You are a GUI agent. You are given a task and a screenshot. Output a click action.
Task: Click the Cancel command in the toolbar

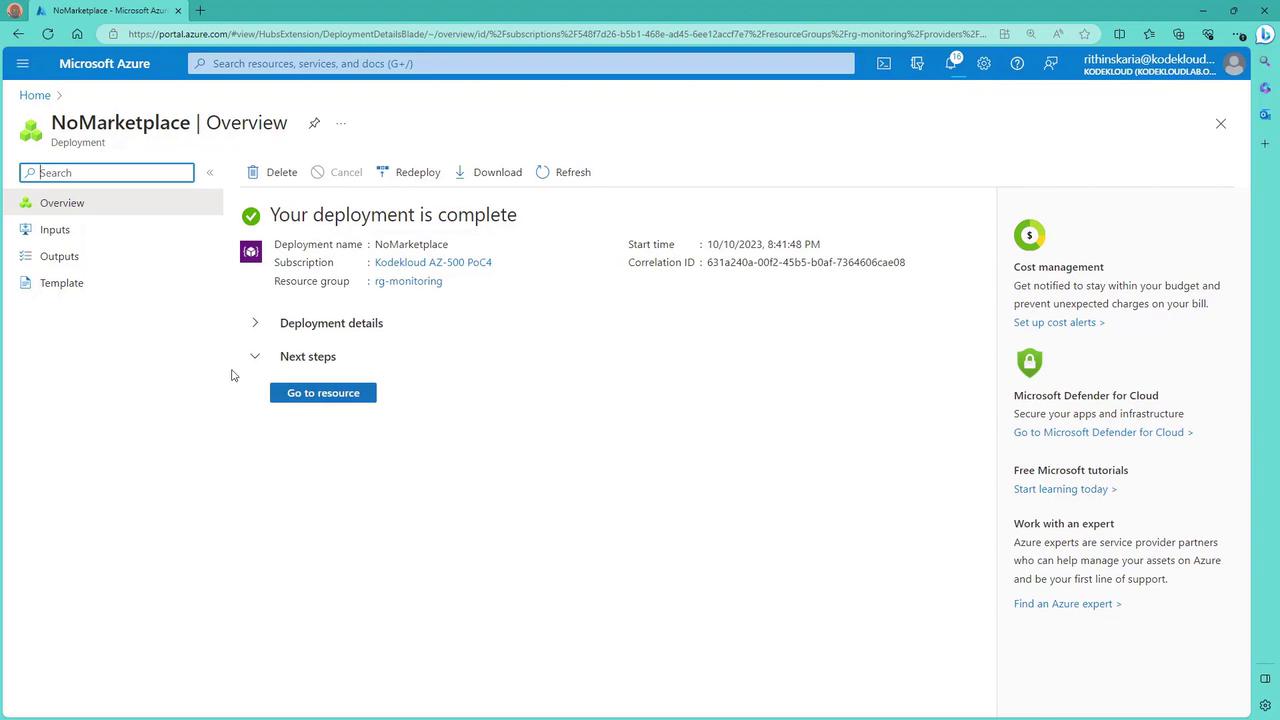(x=336, y=172)
